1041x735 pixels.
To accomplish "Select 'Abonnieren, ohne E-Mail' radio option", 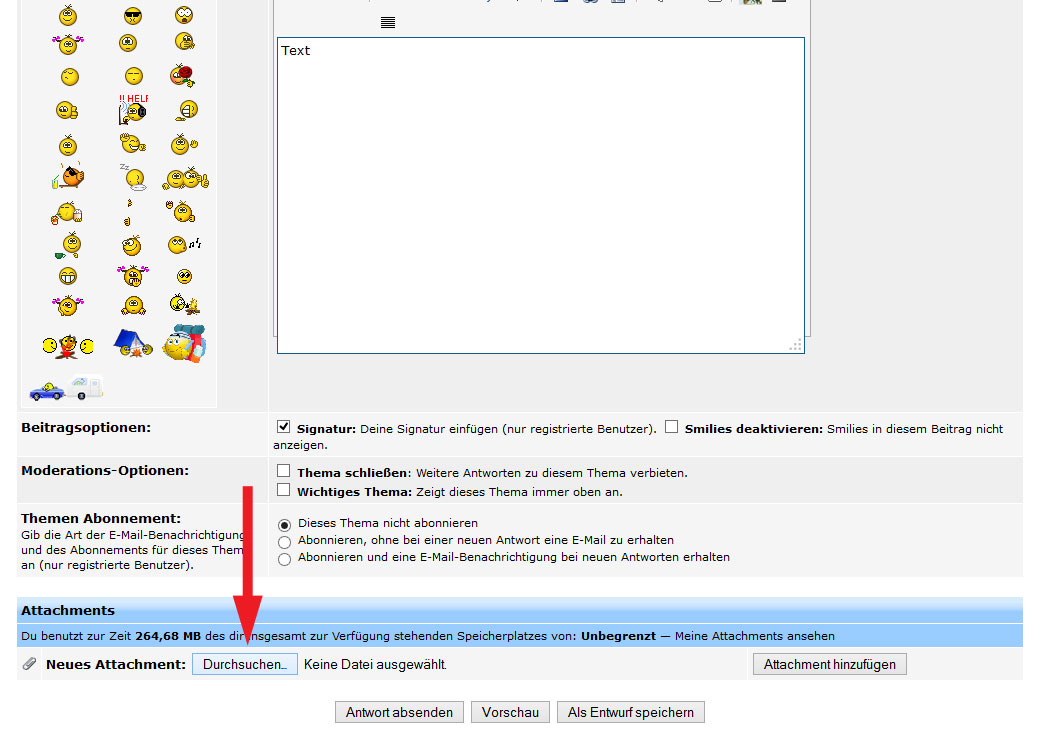I will [285, 541].
